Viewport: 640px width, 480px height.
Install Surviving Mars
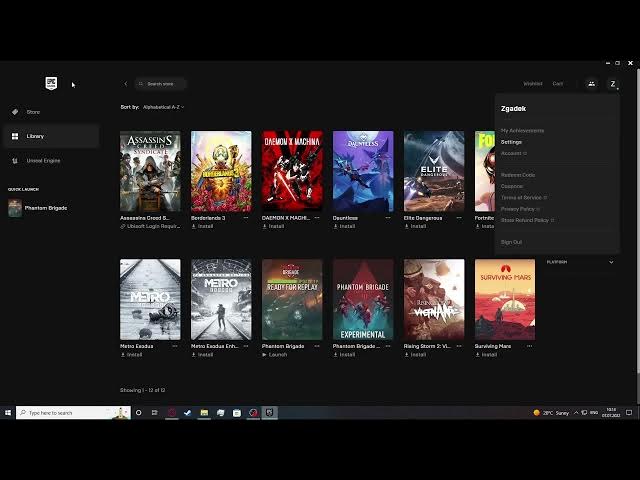(x=487, y=355)
